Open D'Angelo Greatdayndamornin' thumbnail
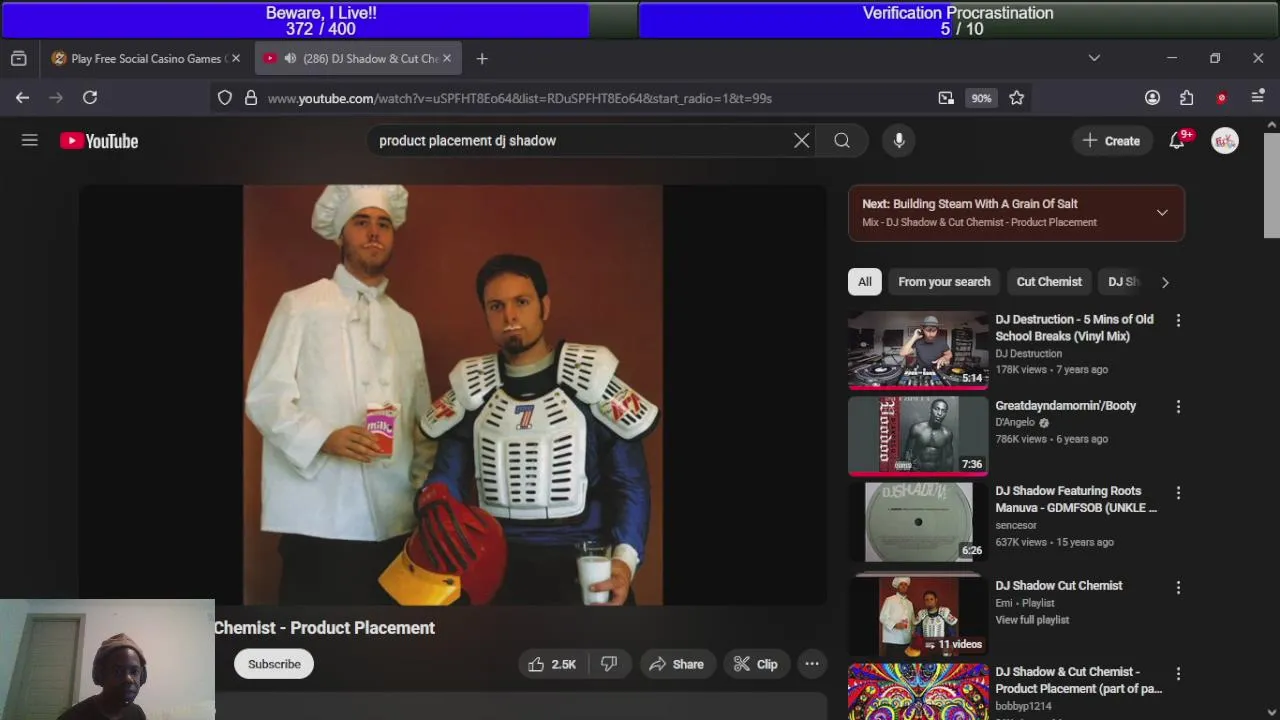Screen dimensions: 1280x720 click(x=918, y=436)
